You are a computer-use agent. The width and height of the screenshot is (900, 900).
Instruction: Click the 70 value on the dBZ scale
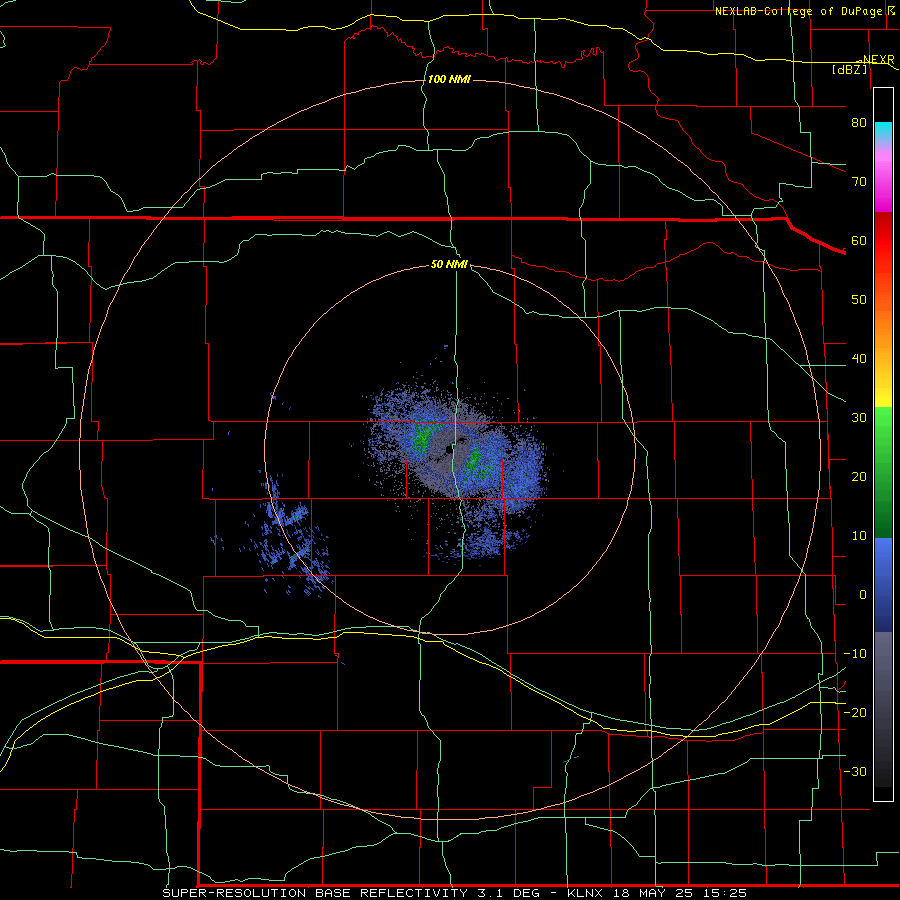pyautogui.click(x=859, y=181)
